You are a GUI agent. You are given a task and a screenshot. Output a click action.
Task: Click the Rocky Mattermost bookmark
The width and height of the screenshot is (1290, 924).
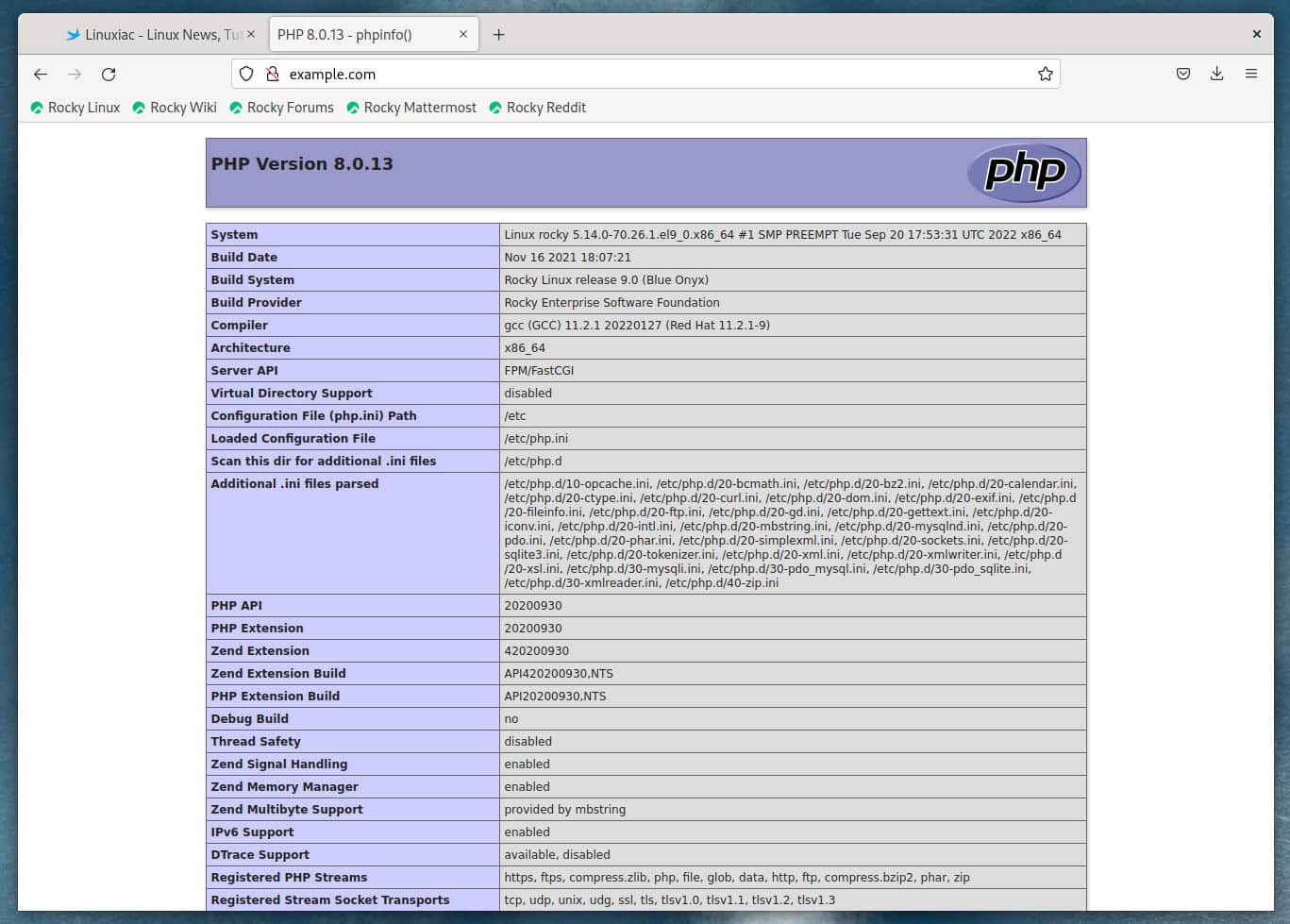(x=410, y=108)
